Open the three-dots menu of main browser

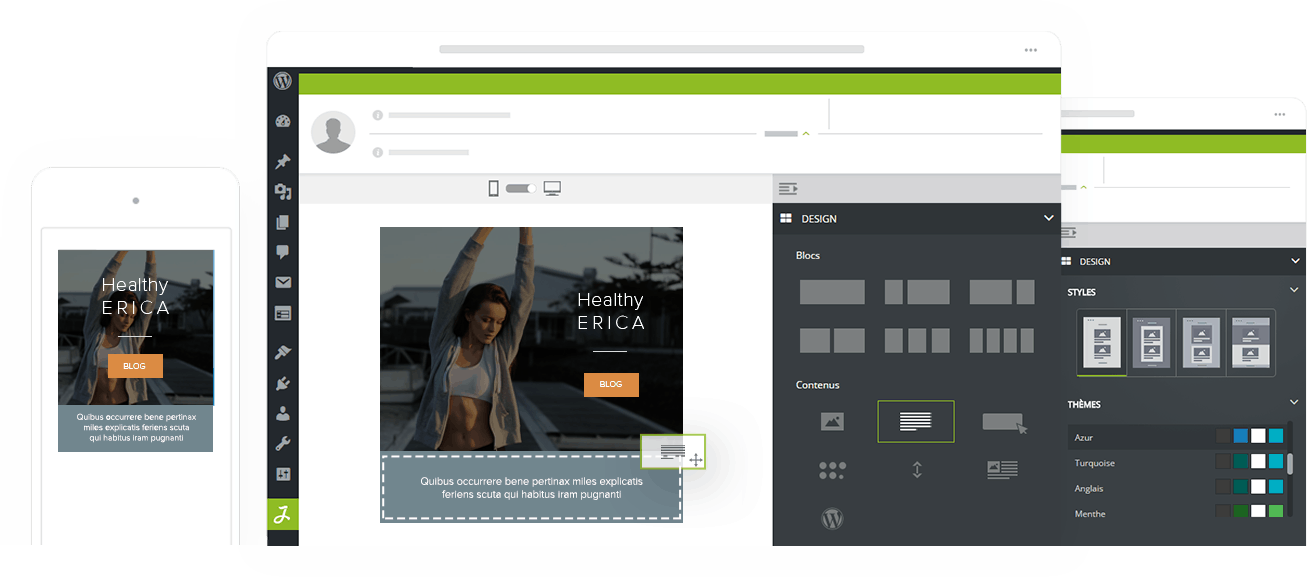(x=1031, y=50)
